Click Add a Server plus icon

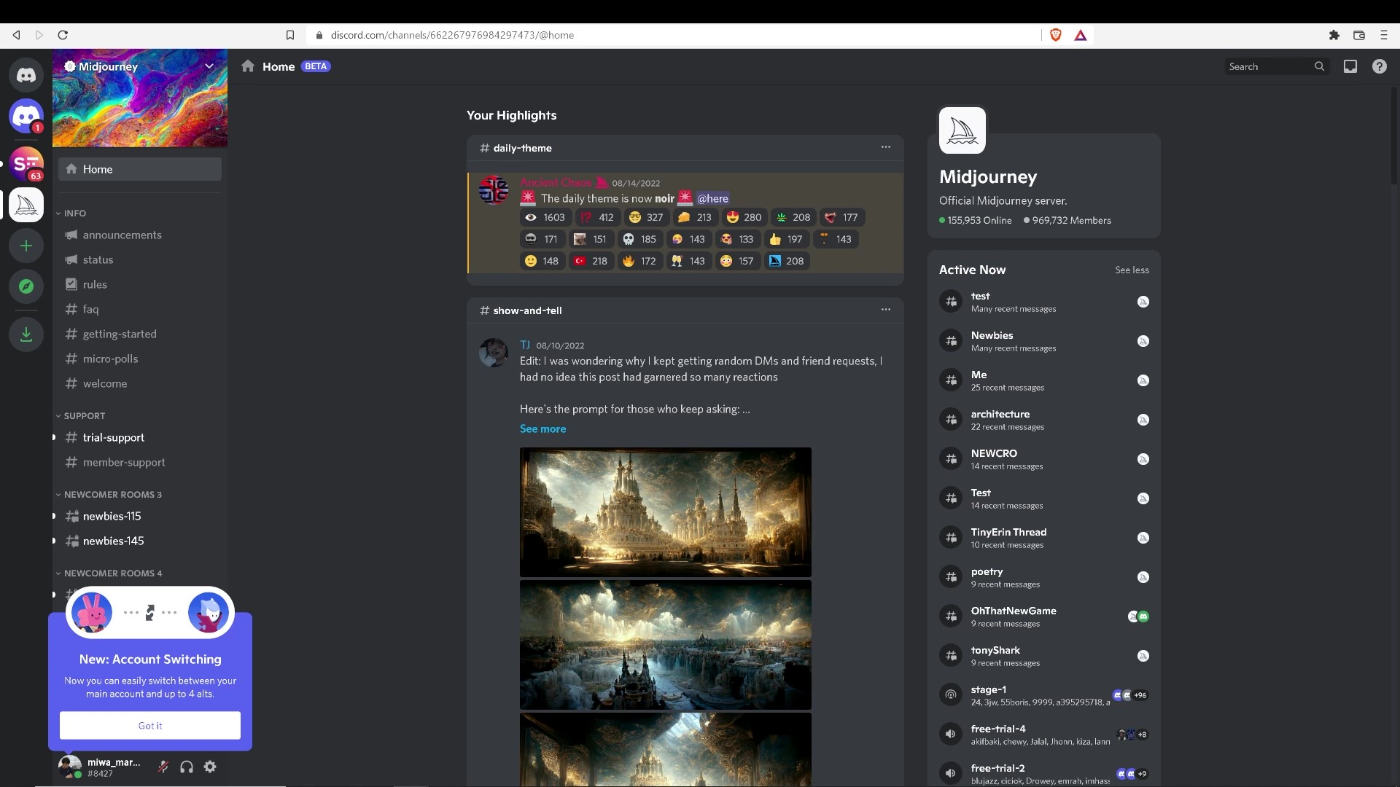tap(26, 245)
